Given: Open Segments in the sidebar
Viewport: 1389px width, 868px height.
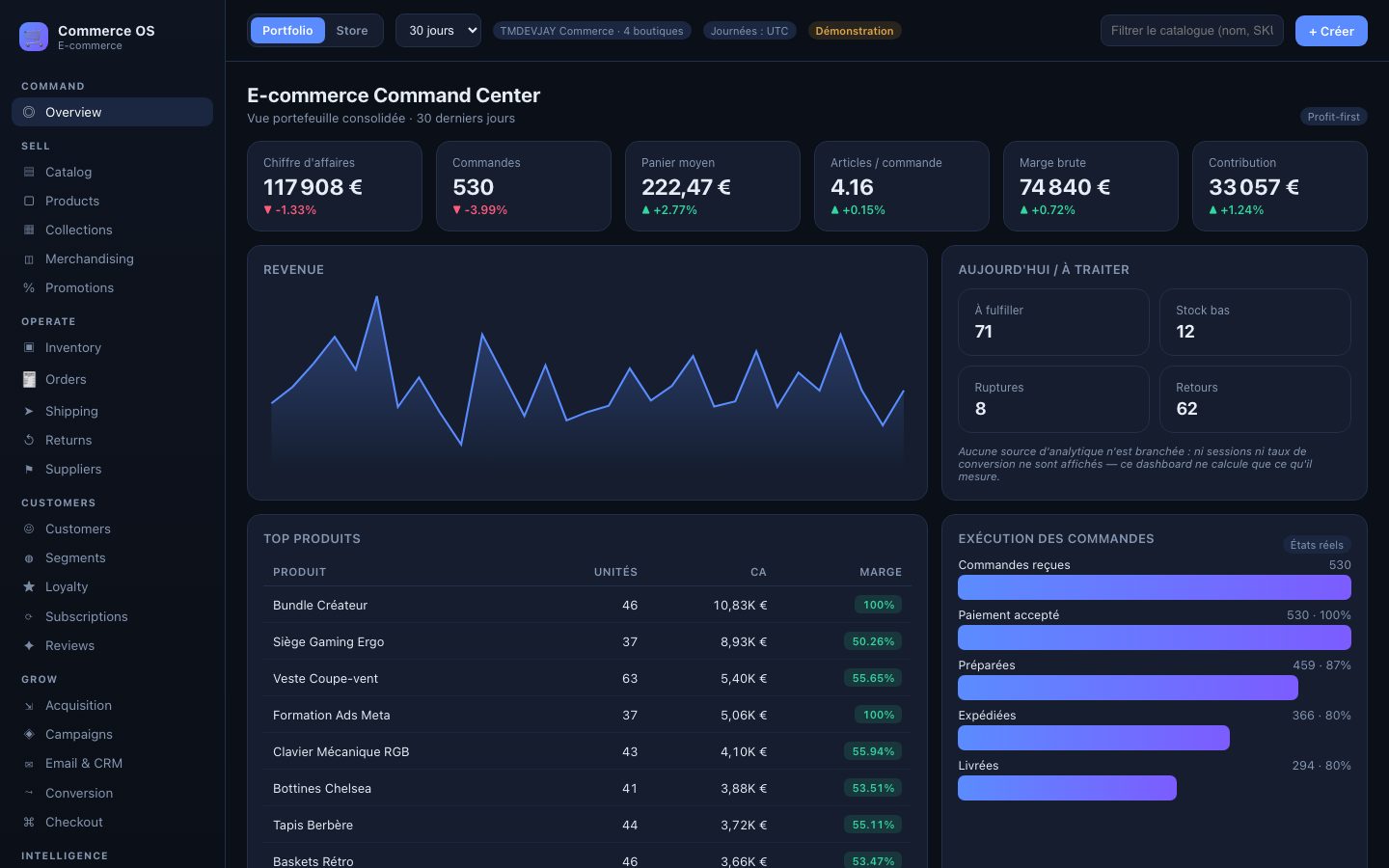Looking at the screenshot, I should (112, 557).
